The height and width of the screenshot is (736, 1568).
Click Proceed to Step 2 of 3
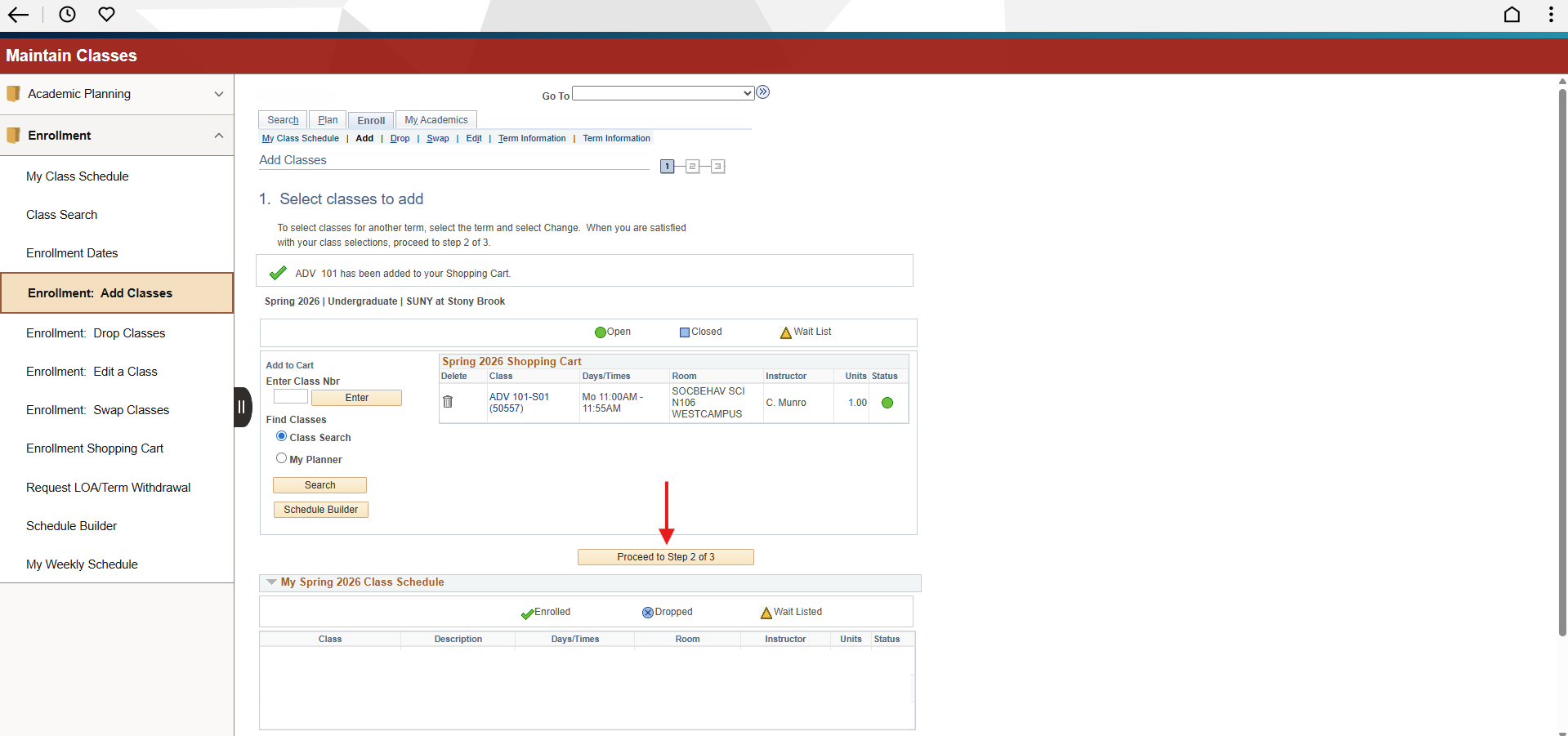[x=666, y=557]
